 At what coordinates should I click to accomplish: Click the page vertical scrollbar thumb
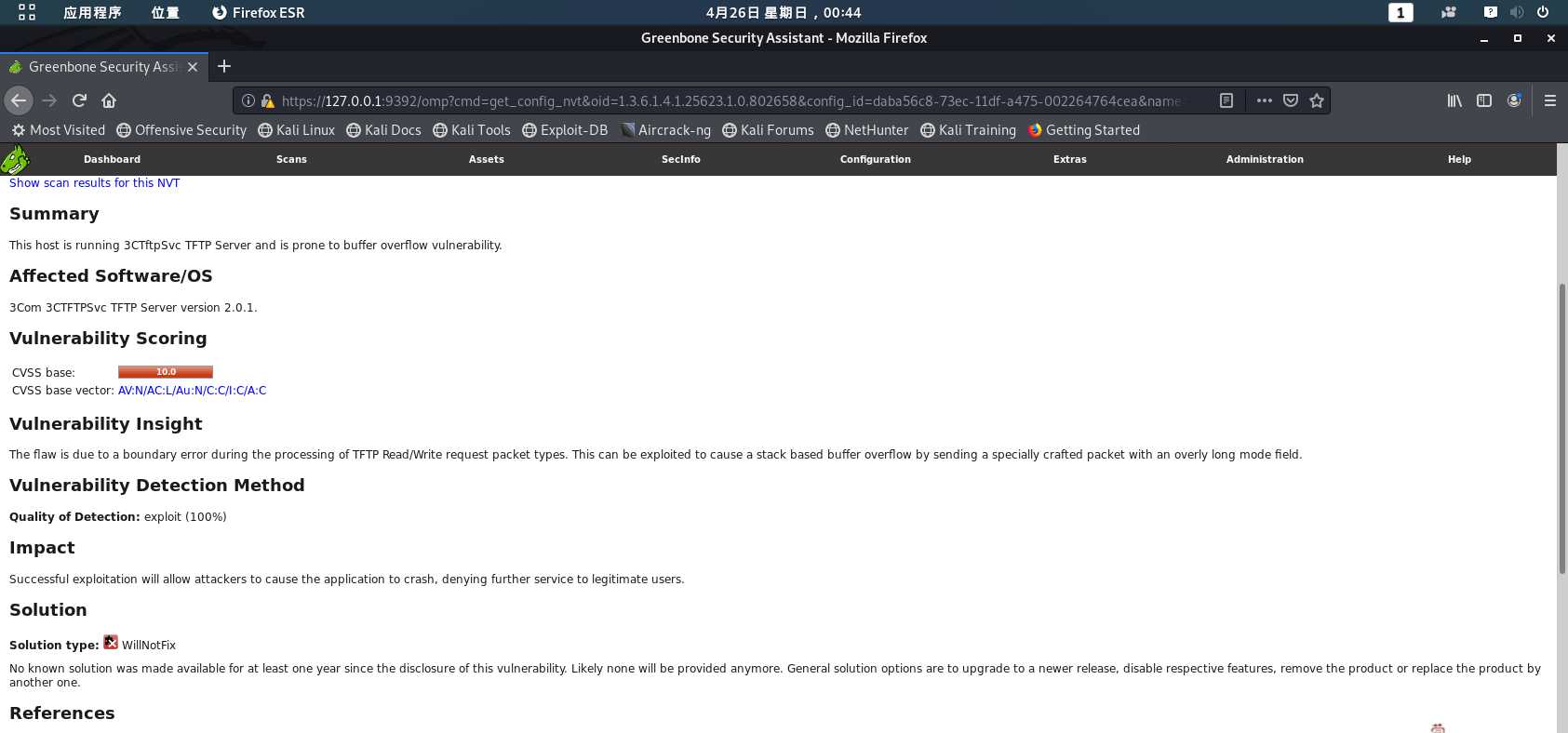[1562, 428]
